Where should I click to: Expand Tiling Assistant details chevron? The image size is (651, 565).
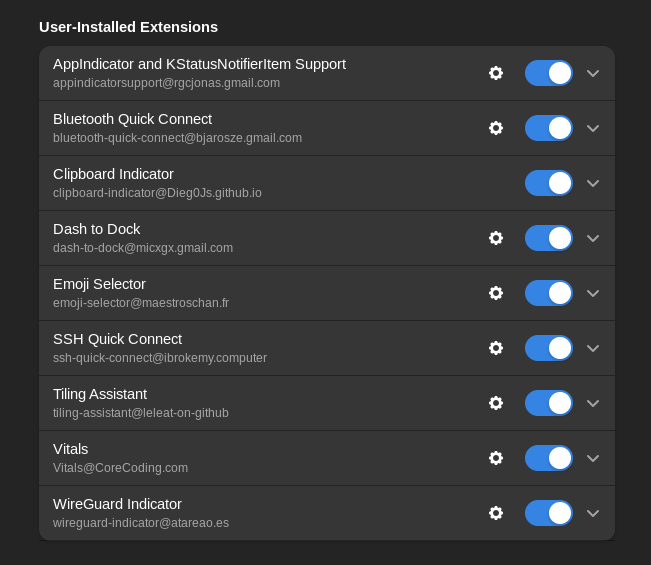(x=593, y=403)
